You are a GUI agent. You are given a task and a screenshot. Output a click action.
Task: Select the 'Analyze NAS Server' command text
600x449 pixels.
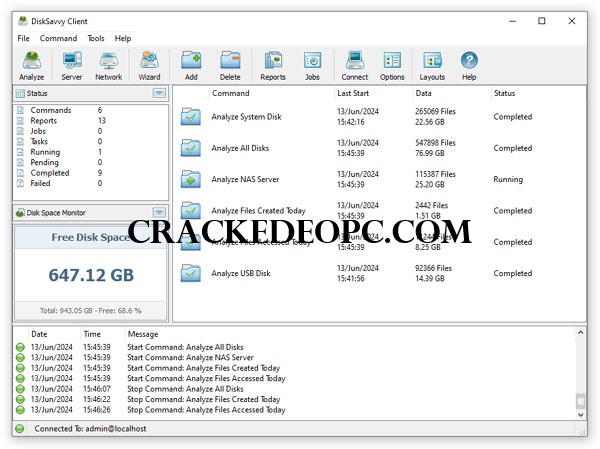click(245, 179)
